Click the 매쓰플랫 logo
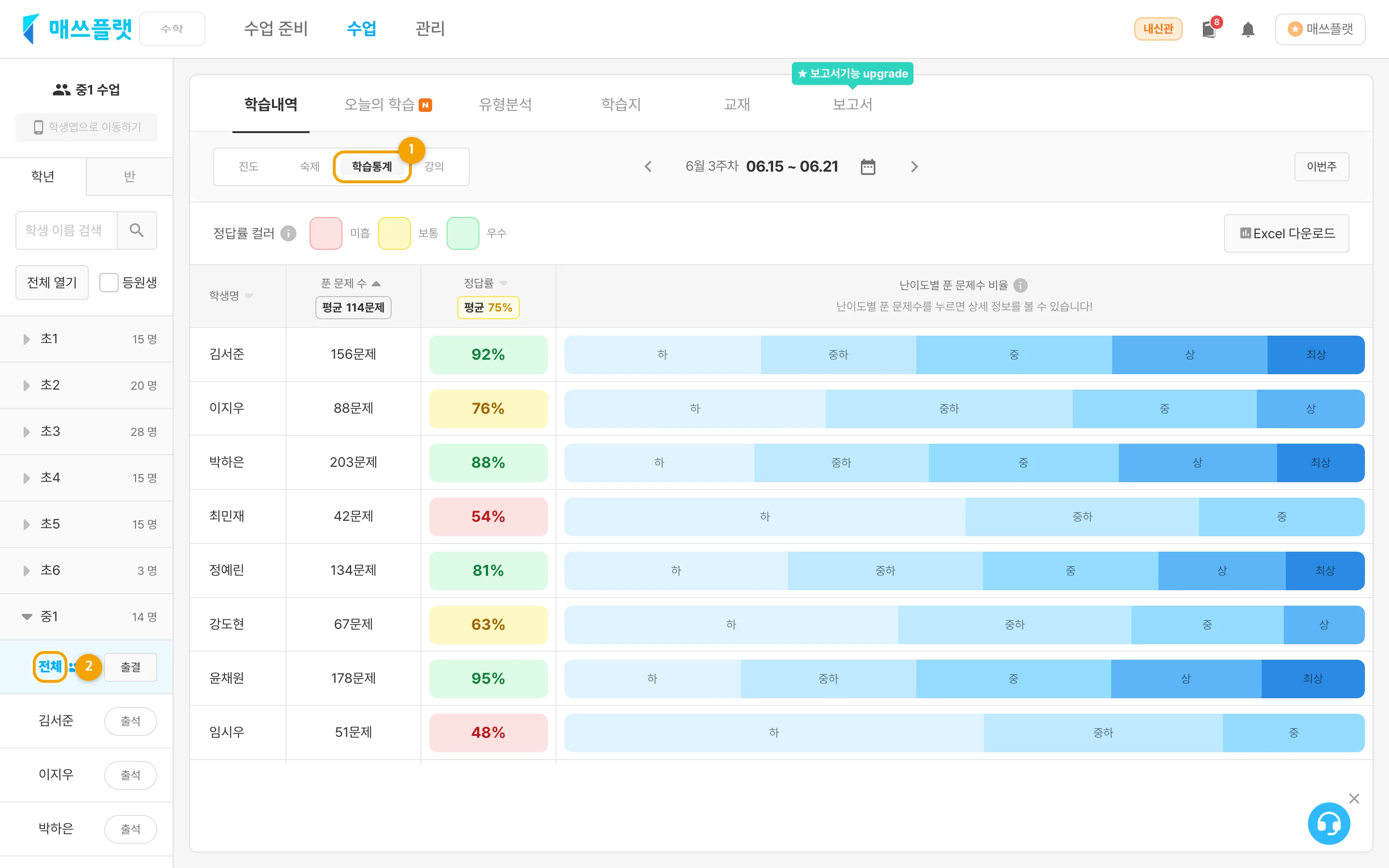 [77, 29]
